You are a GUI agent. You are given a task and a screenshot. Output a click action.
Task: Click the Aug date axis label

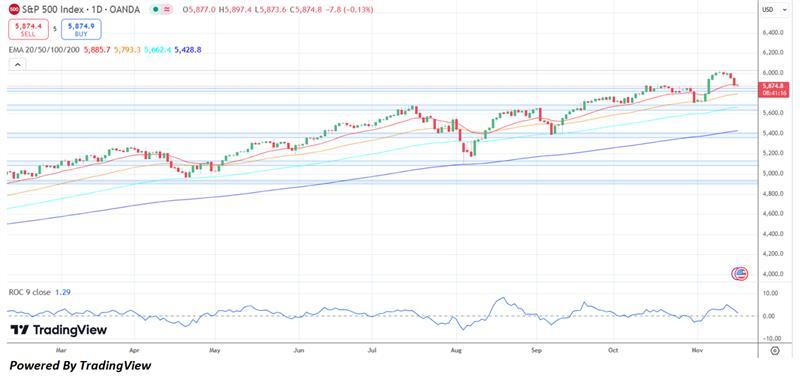tap(457, 350)
